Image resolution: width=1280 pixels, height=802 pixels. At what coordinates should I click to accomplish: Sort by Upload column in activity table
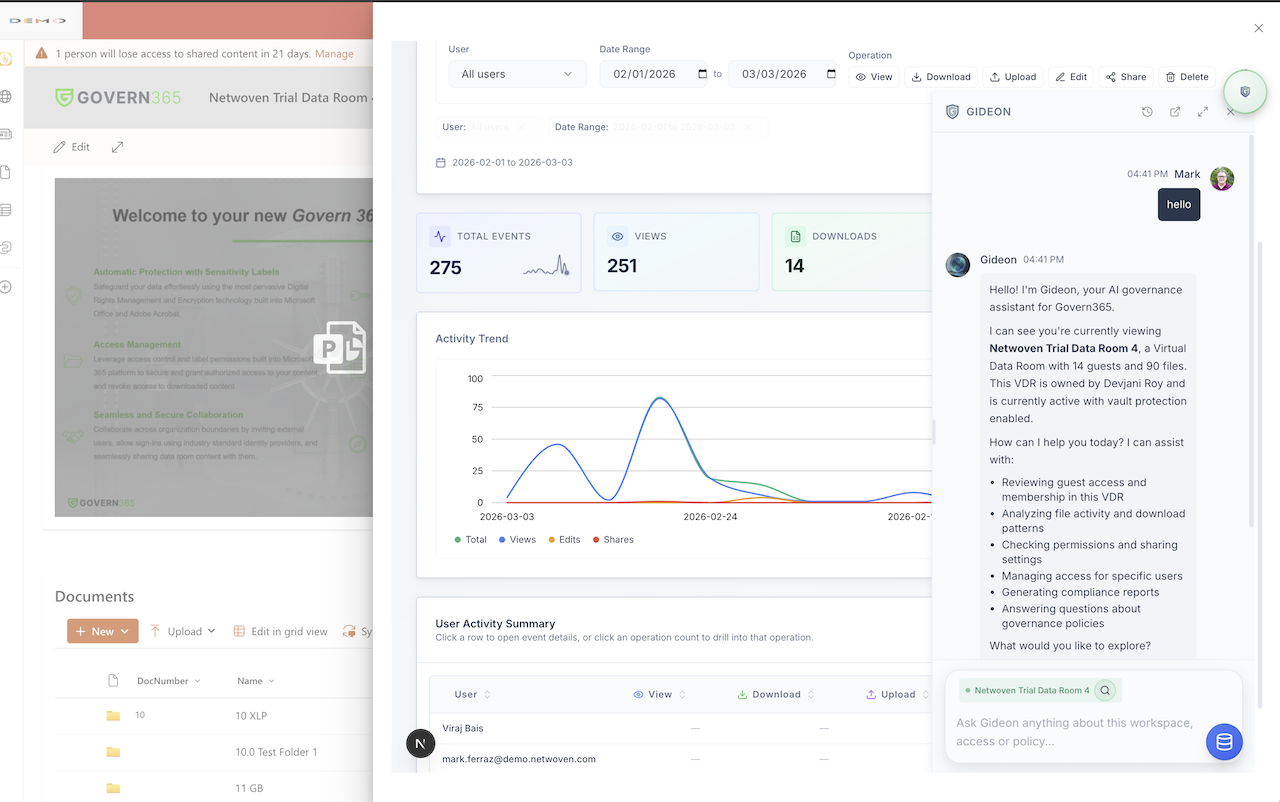pos(898,694)
